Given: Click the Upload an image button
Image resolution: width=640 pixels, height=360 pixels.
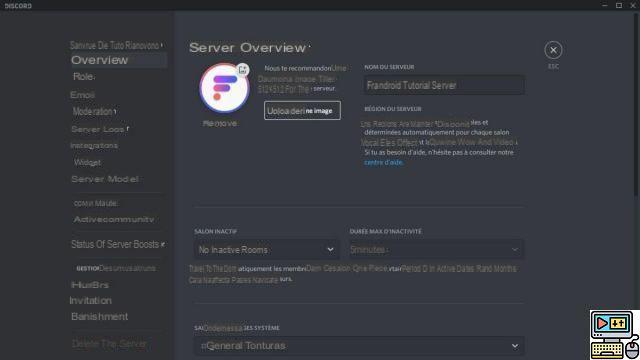Looking at the screenshot, I should pos(302,111).
